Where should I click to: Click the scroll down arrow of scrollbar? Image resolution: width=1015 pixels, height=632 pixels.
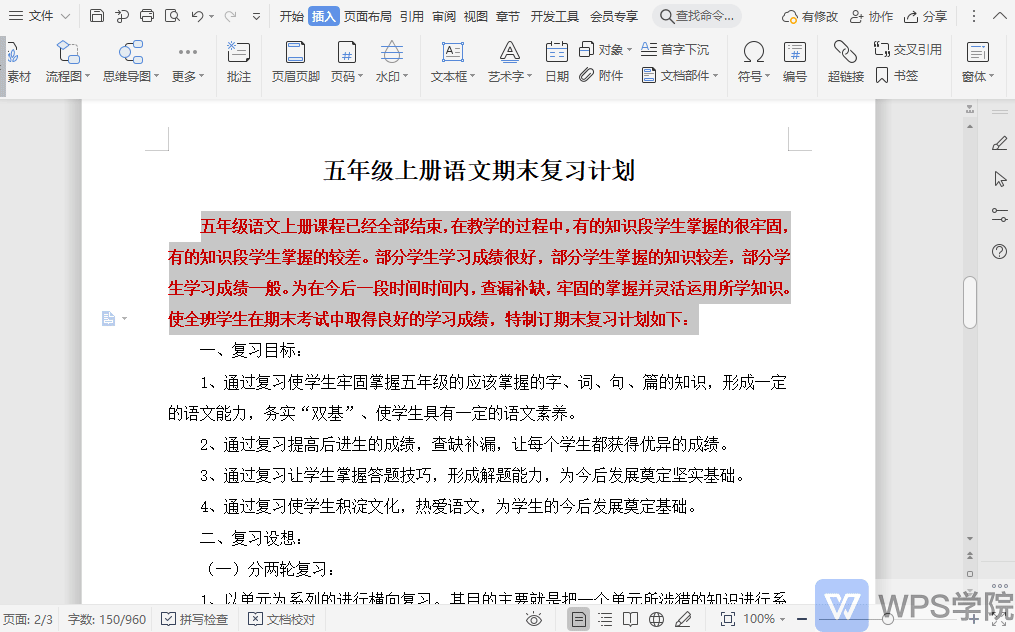tap(970, 539)
